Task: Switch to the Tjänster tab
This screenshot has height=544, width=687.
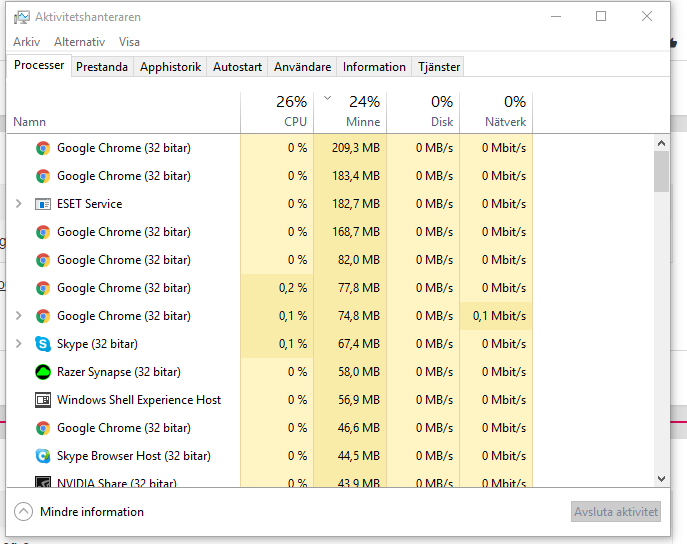Action: (x=439, y=67)
